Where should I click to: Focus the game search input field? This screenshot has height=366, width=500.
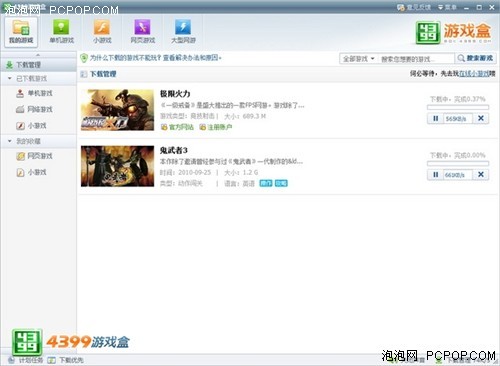(x=416, y=59)
